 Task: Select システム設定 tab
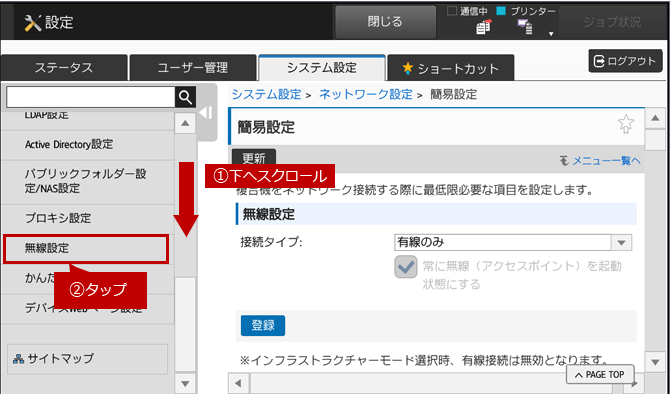[x=322, y=67]
